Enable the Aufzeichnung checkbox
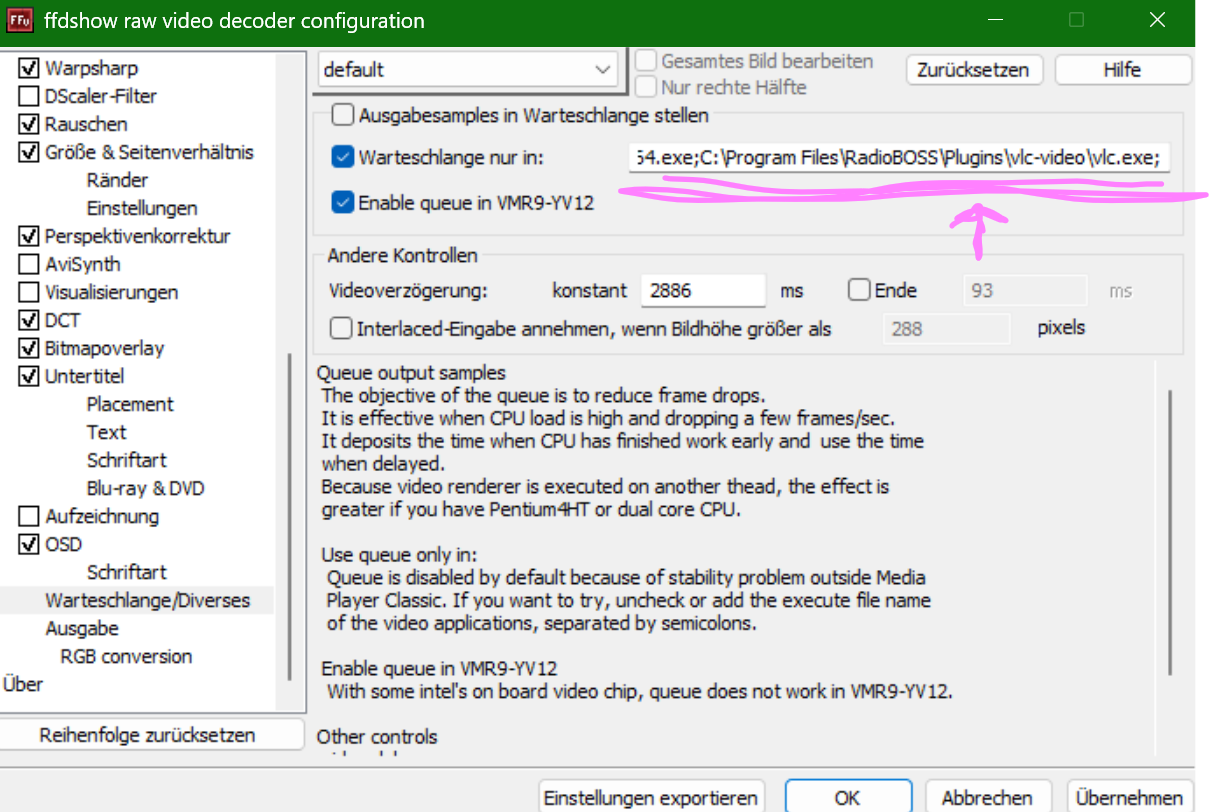 coord(28,517)
